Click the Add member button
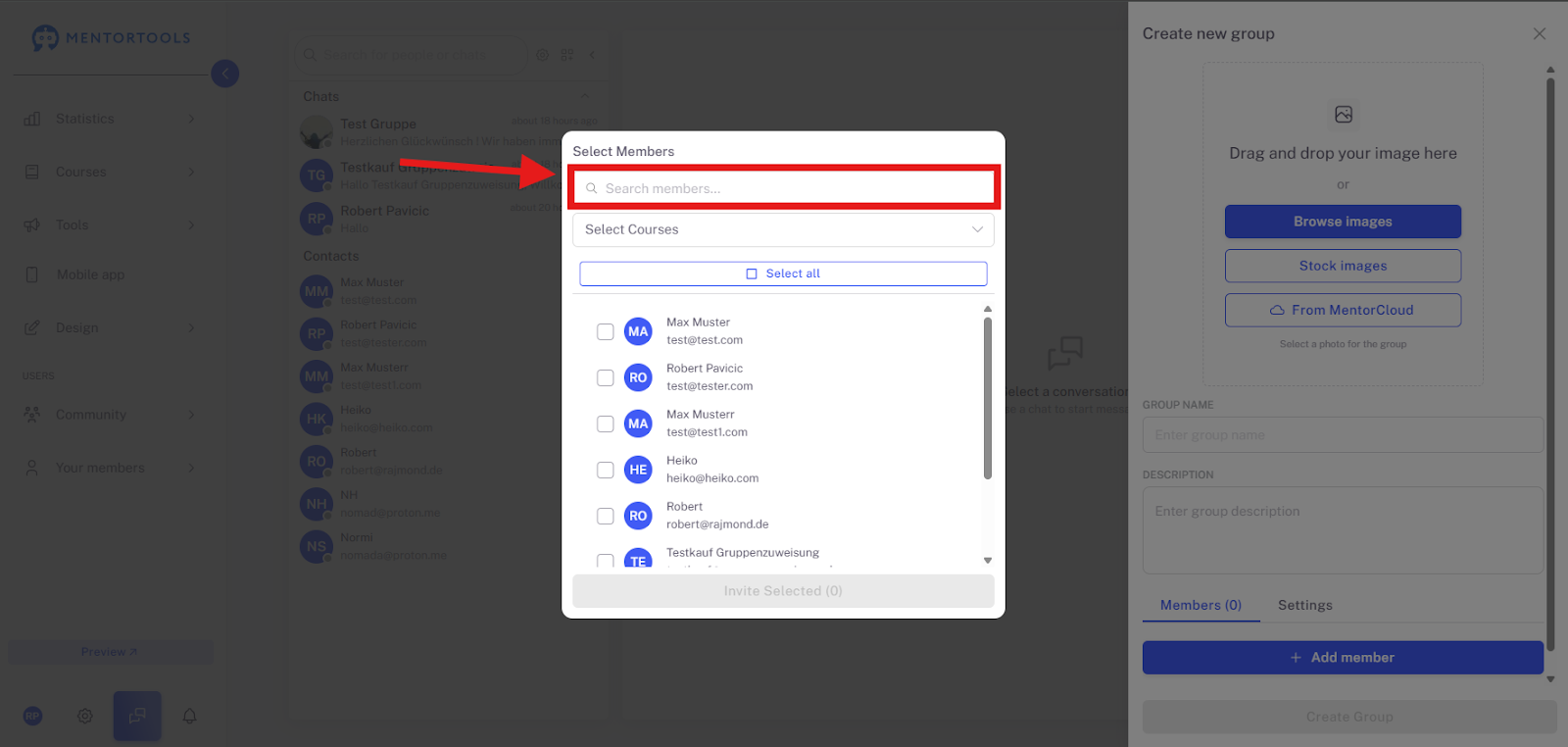The width and height of the screenshot is (1568, 747). 1343,658
